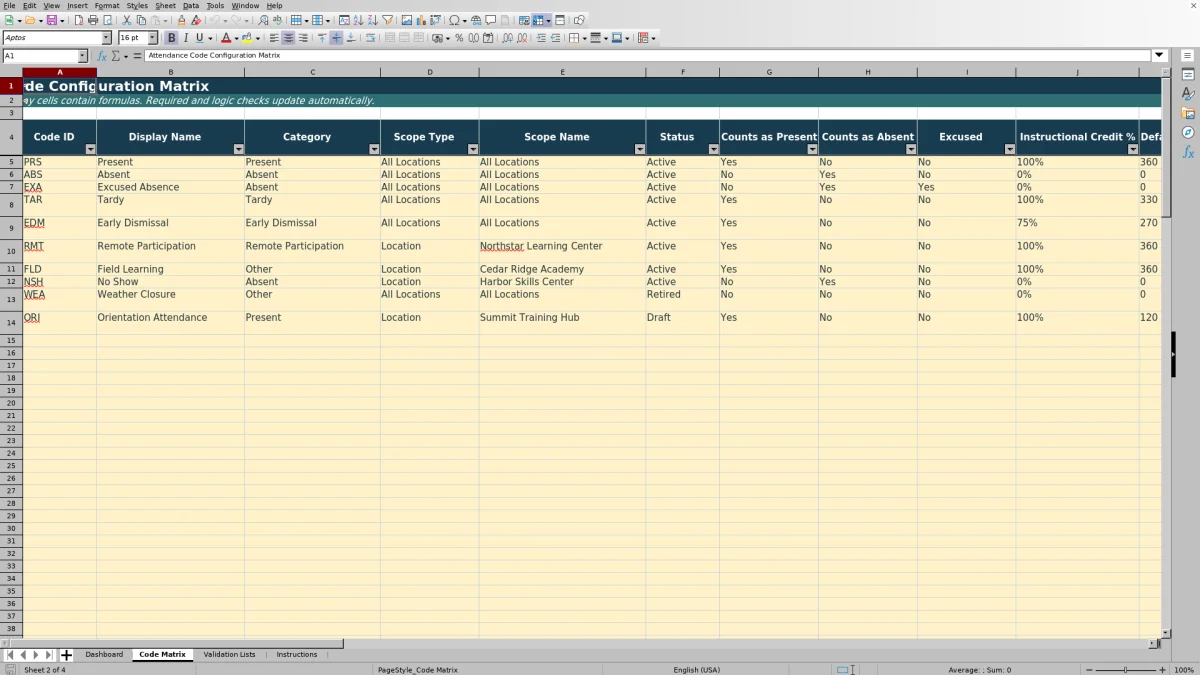Open the Gallery sidebar panel icon
This screenshot has height=675, width=1200.
click(x=1188, y=113)
